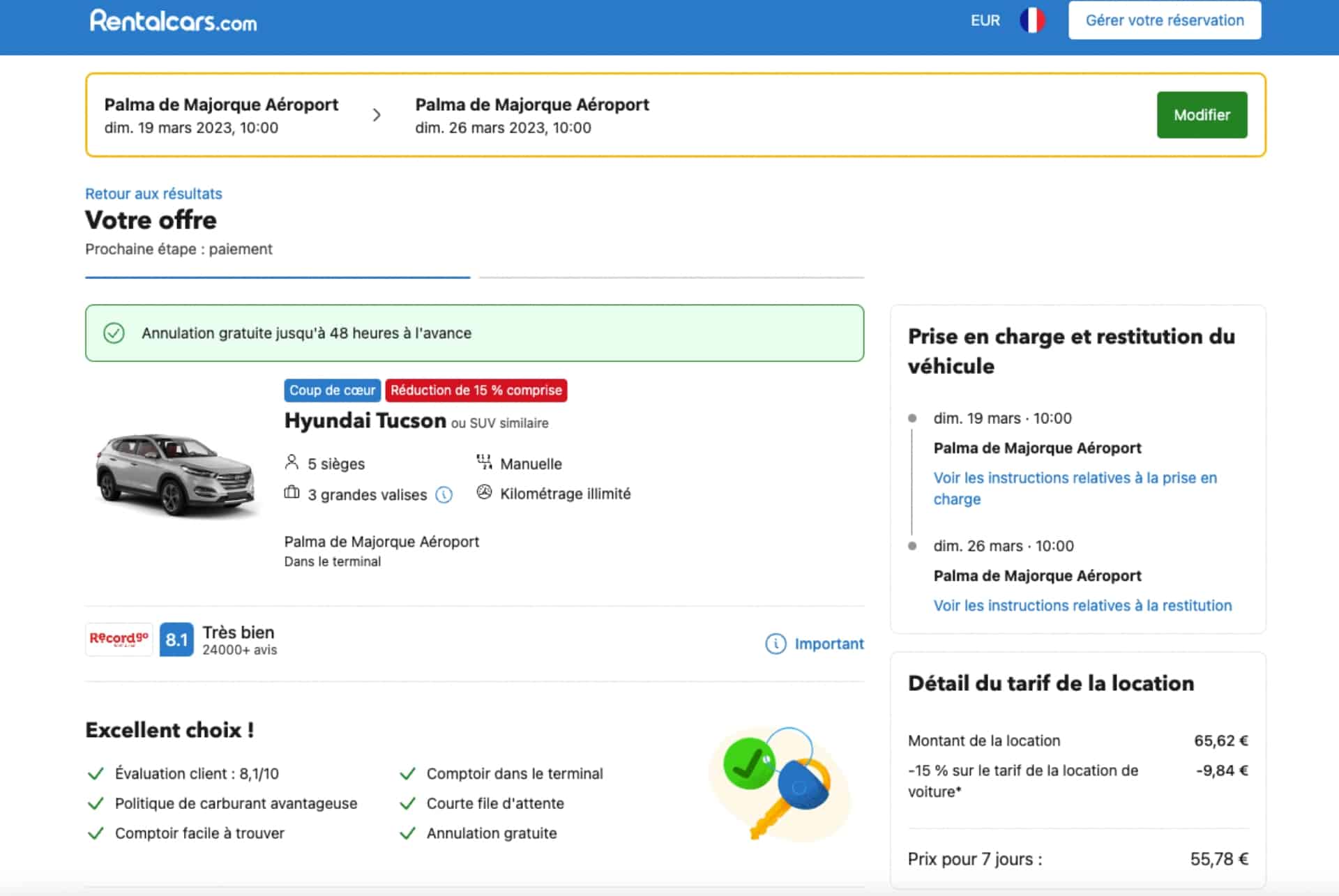Click the Kilométrage illimité label
This screenshot has height=896, width=1339.
click(x=566, y=494)
